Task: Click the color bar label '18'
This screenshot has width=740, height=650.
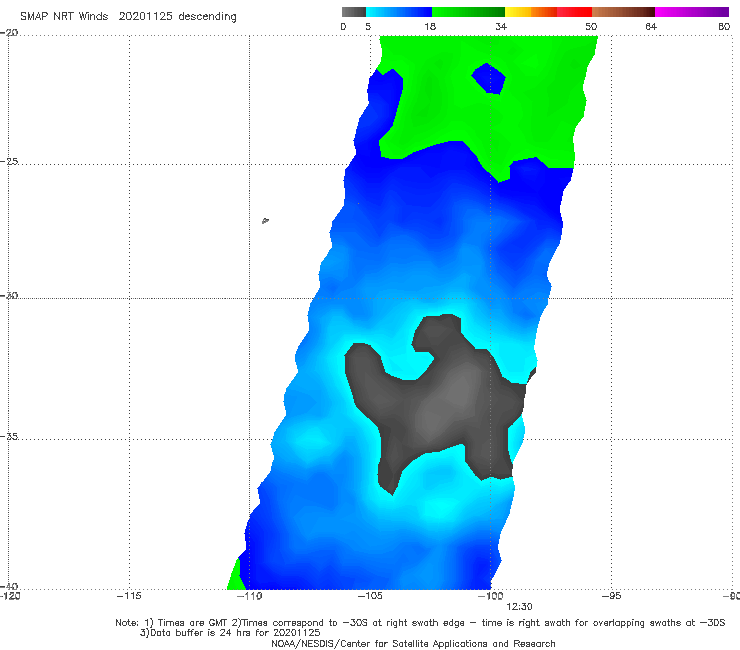Action: click(x=430, y=27)
